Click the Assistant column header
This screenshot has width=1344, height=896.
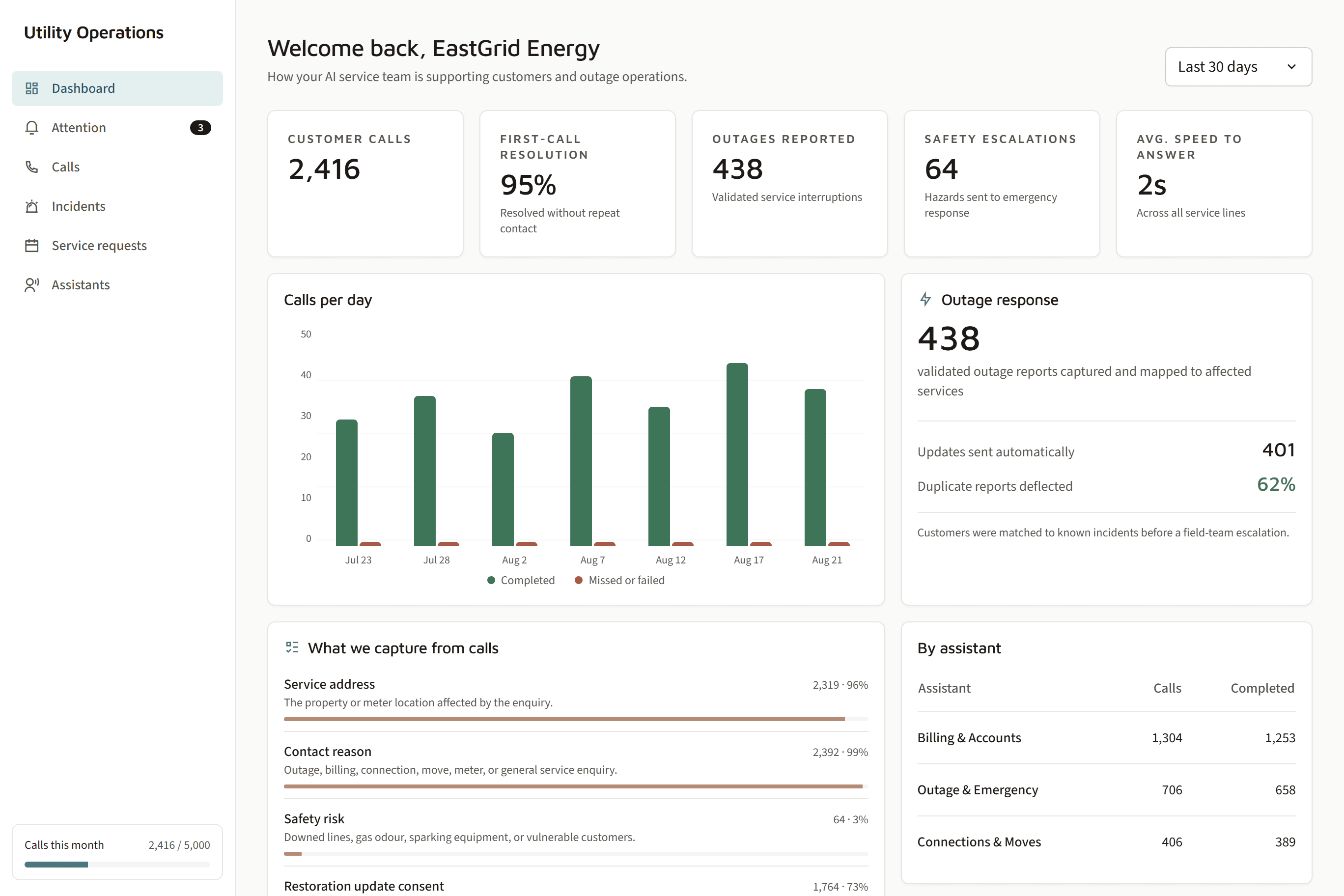[x=944, y=688]
